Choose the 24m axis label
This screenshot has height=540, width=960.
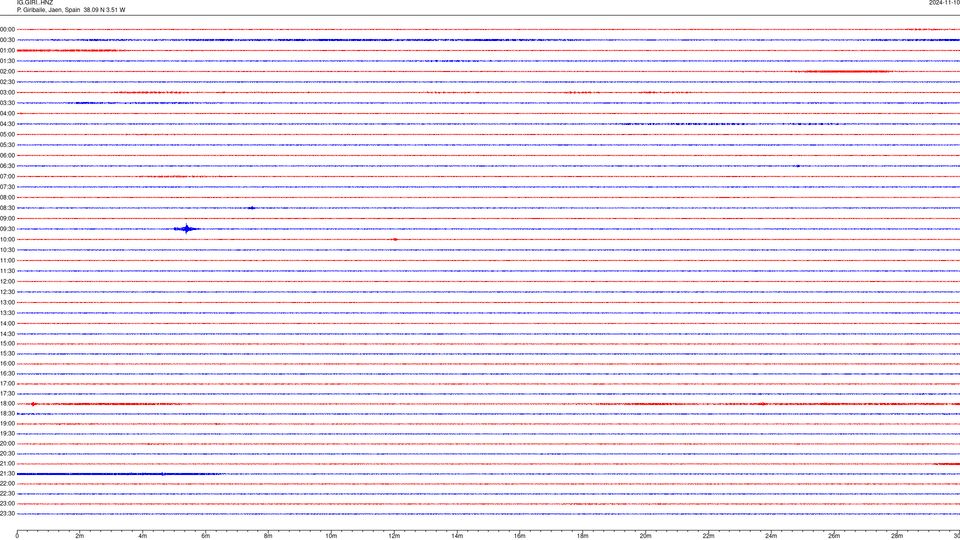(771, 536)
